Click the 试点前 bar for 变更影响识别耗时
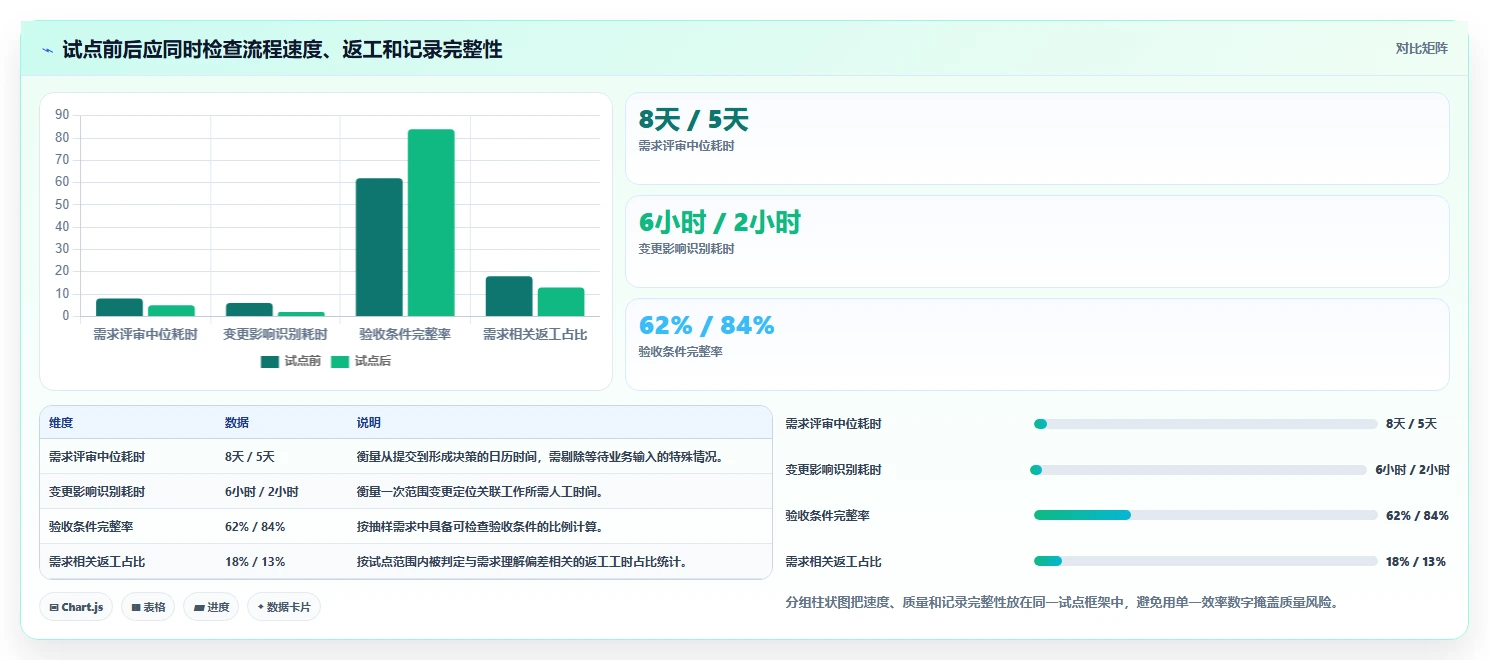 pos(249,310)
